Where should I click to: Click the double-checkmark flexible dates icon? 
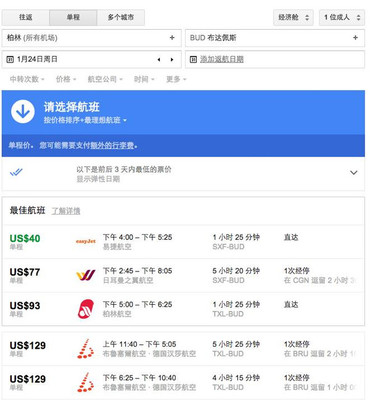[x=16, y=172]
